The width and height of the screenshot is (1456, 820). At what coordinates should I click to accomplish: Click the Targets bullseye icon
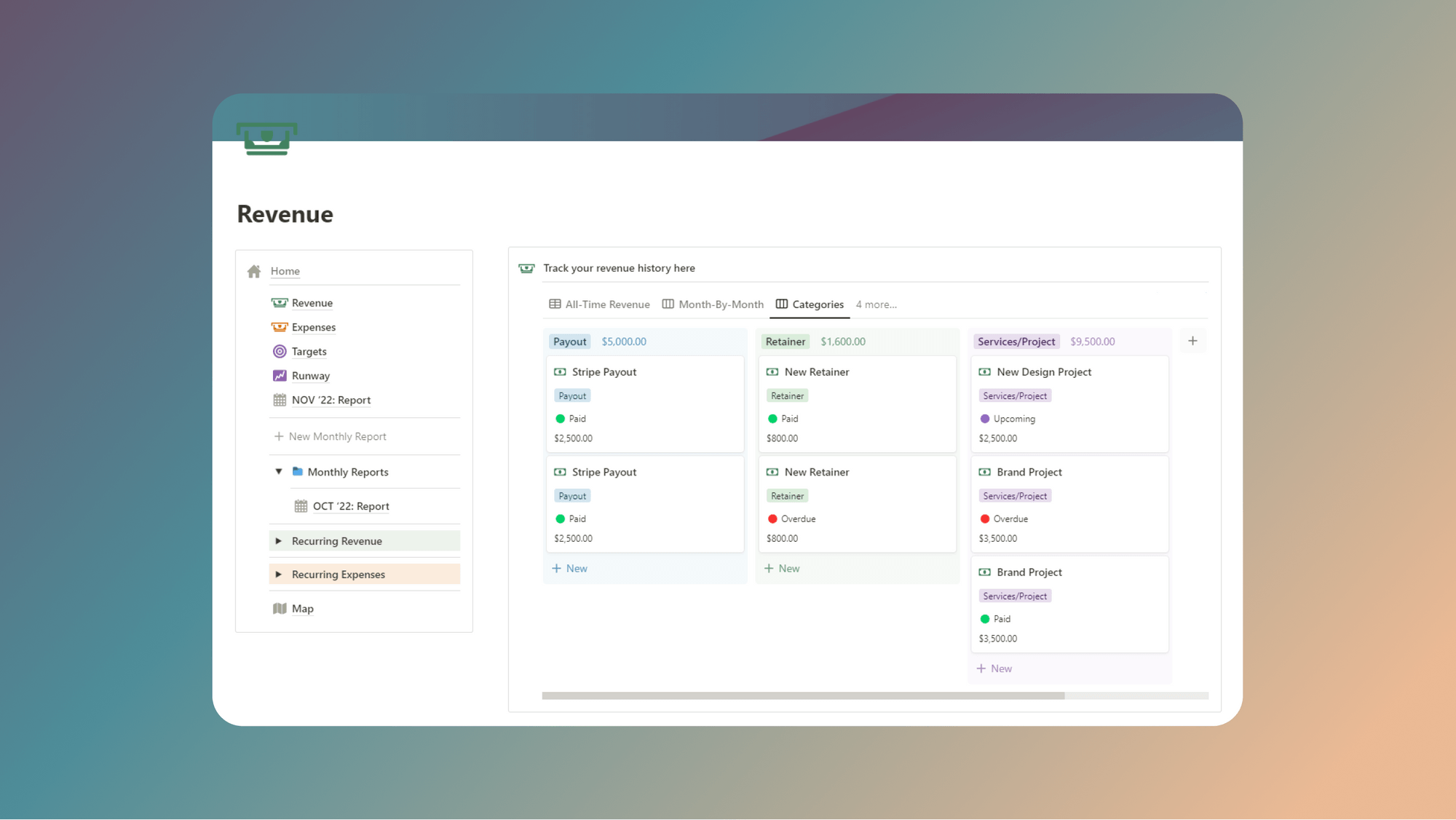pyautogui.click(x=279, y=351)
